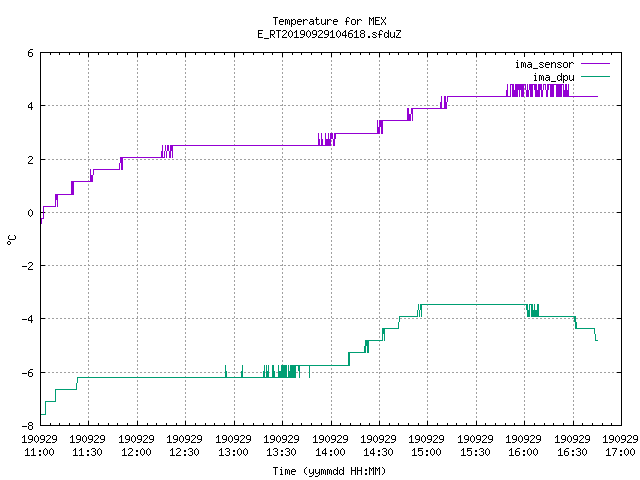The width and height of the screenshot is (640, 480).
Task: Click the ima_dpu legend label
Action: (553, 77)
